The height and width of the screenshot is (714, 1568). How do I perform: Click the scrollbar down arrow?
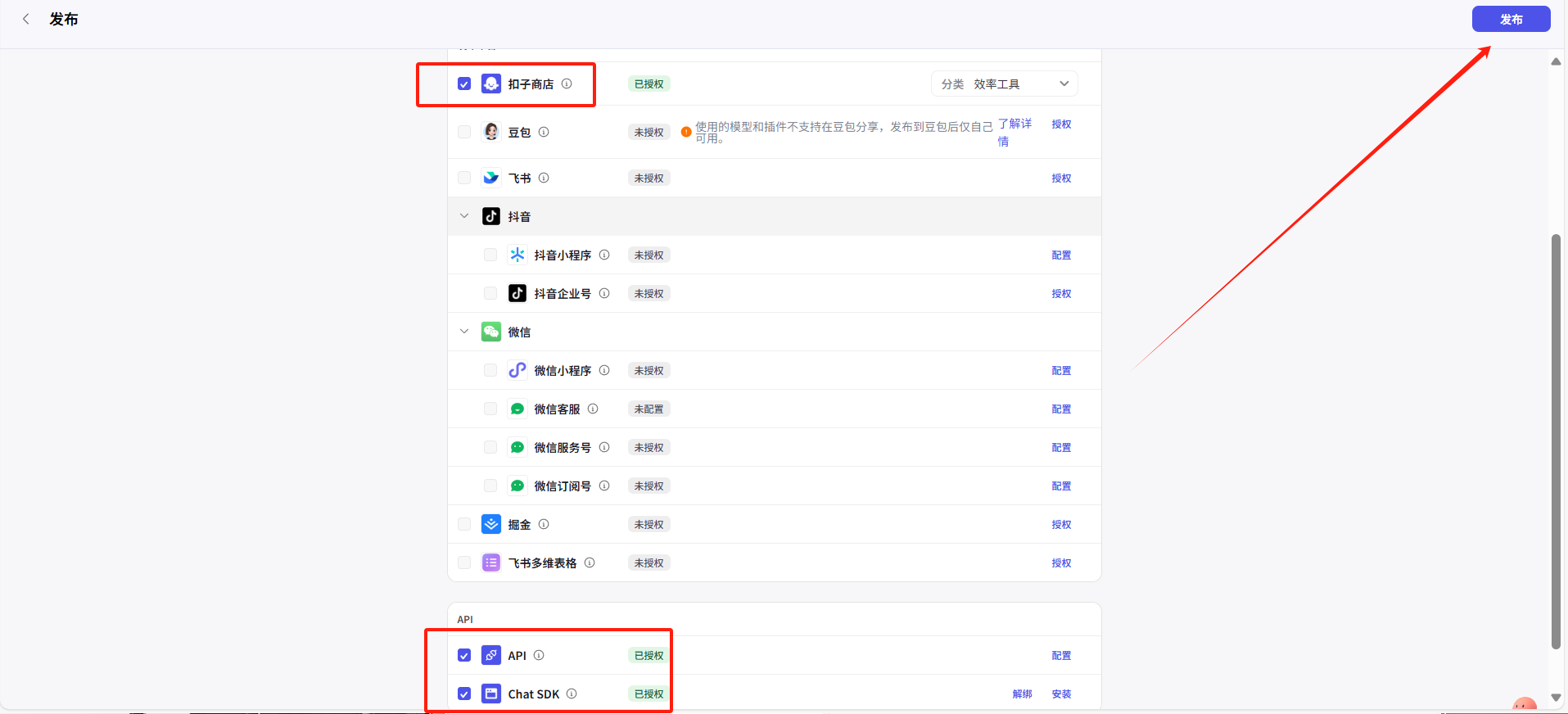[x=1557, y=698]
